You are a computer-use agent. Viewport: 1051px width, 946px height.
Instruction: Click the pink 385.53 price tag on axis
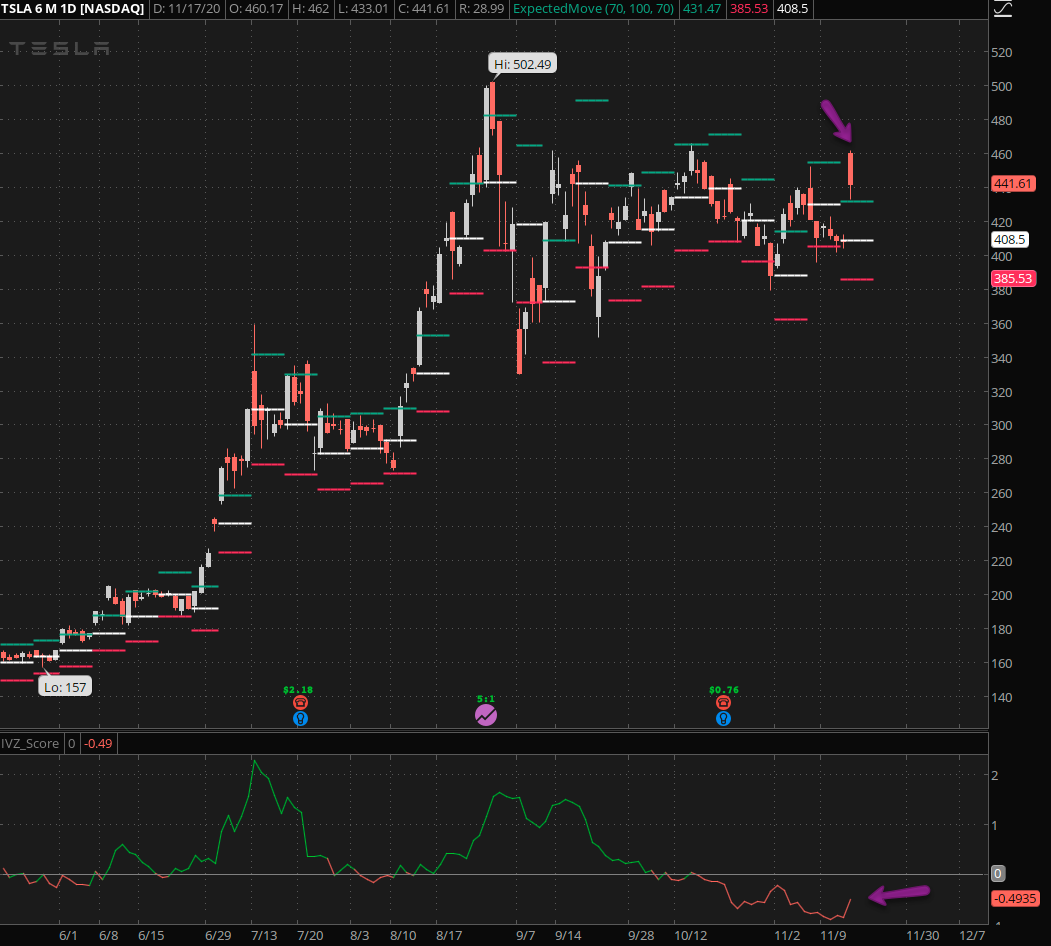pyautogui.click(x=1013, y=278)
